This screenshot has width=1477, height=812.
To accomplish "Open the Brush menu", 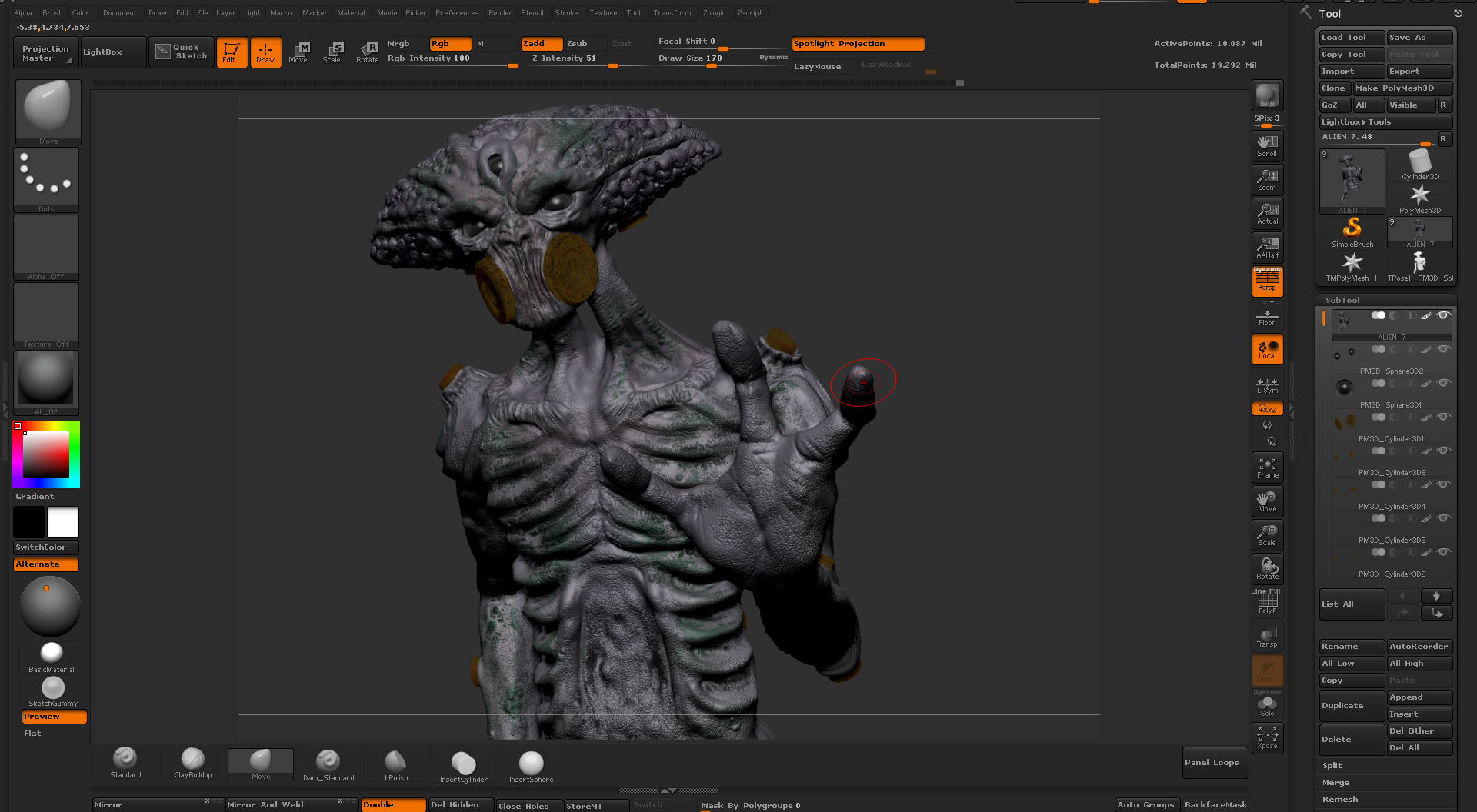I will tap(52, 13).
